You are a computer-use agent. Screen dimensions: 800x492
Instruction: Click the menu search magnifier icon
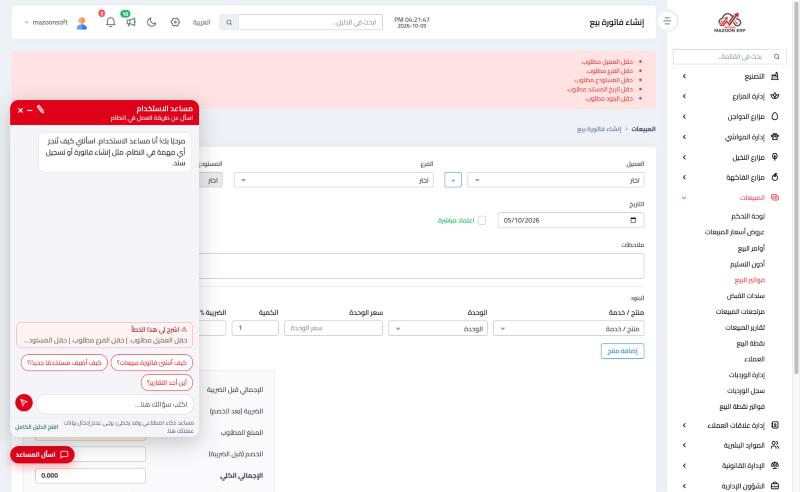(x=777, y=57)
